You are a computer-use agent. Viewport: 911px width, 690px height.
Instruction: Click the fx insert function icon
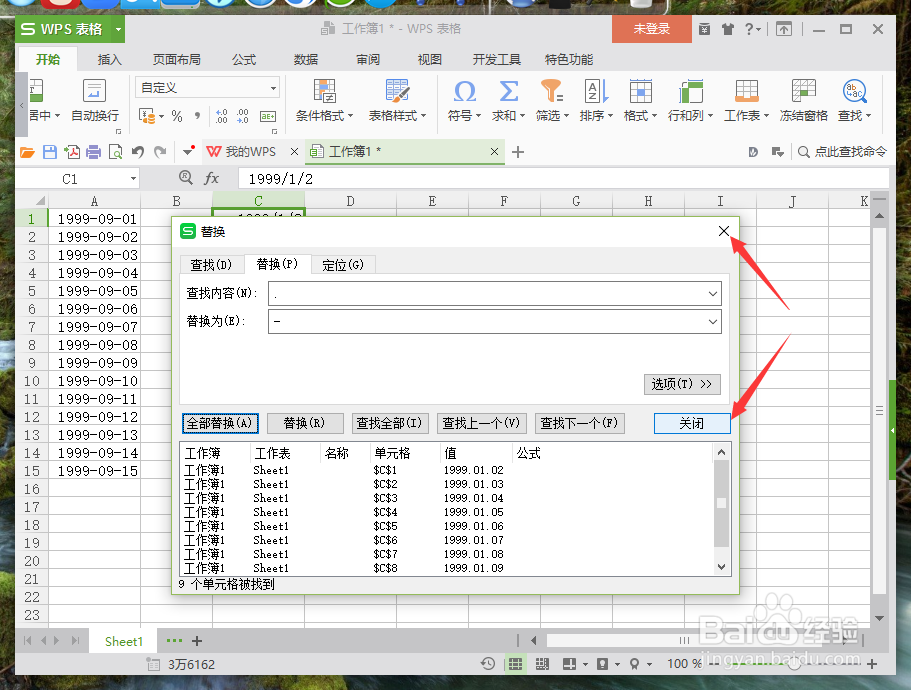(211, 178)
